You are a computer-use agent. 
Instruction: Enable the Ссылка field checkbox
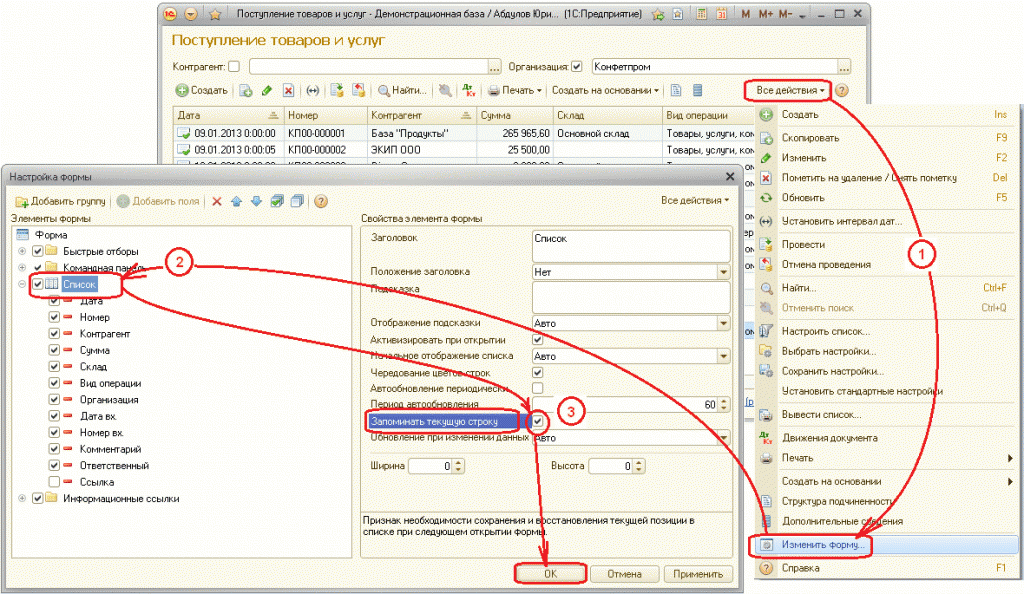[x=55, y=482]
